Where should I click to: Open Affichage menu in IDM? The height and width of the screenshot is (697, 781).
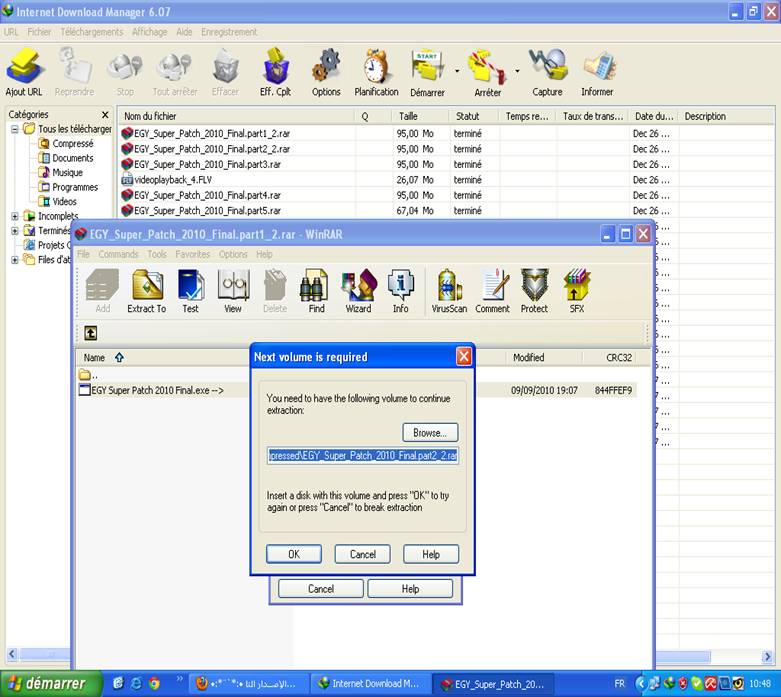149,32
